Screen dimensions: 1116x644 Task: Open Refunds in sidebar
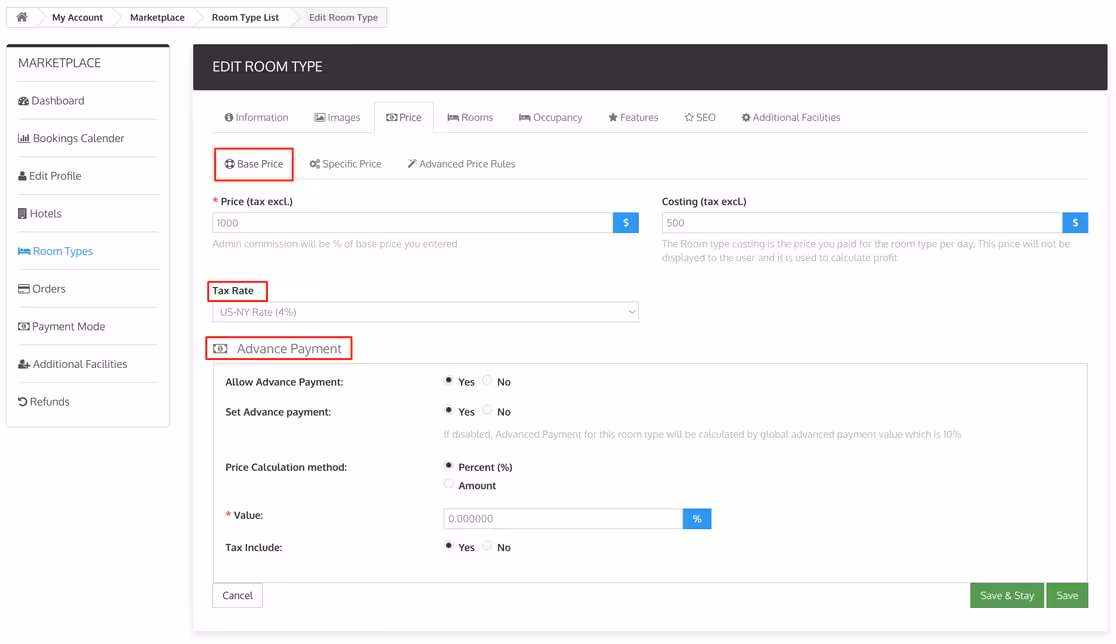pos(43,401)
